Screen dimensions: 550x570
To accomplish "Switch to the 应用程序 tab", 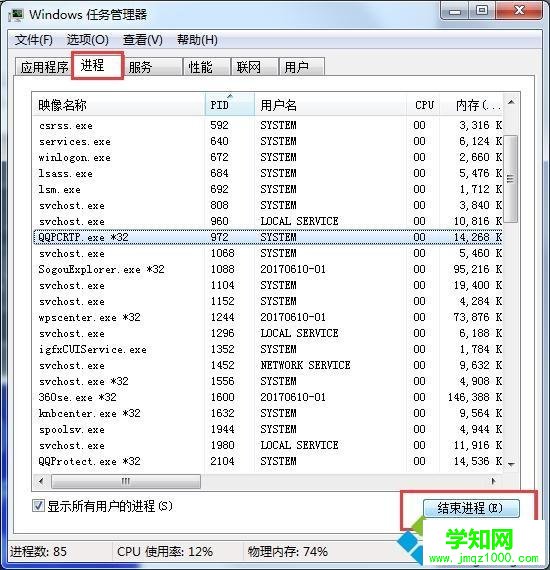I will click(44, 67).
